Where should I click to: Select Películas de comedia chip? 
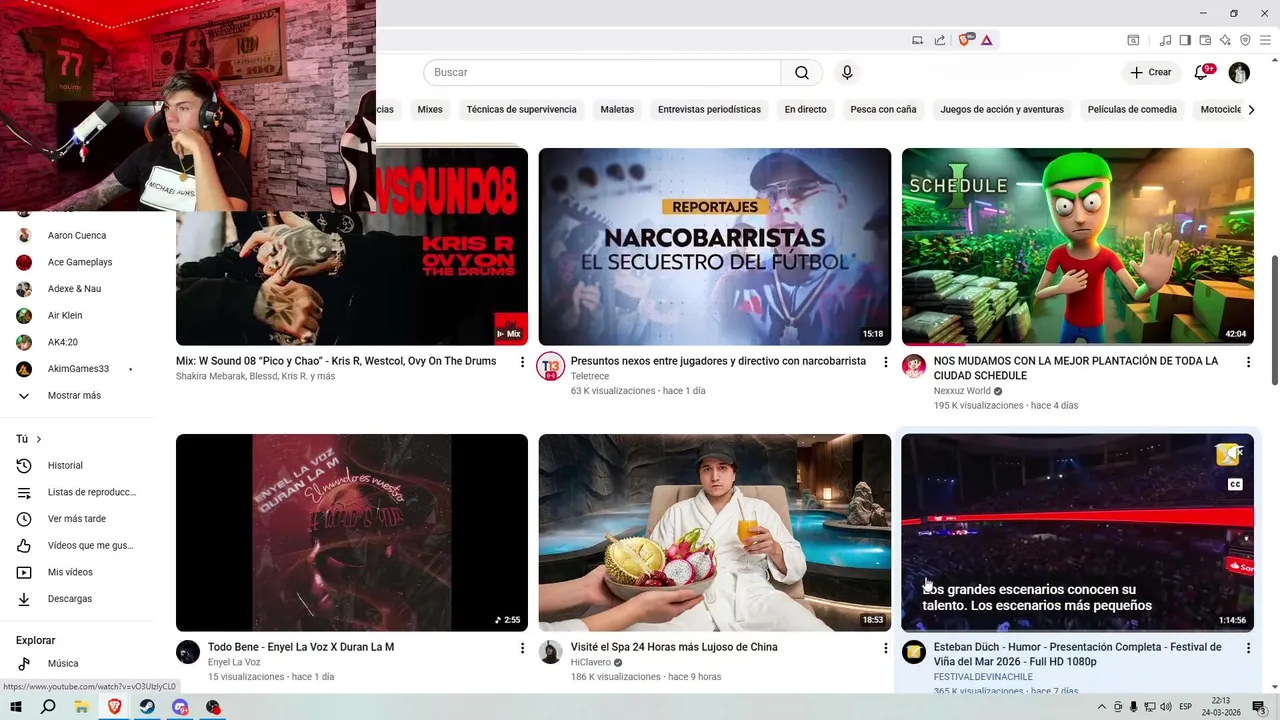pyautogui.click(x=1132, y=109)
